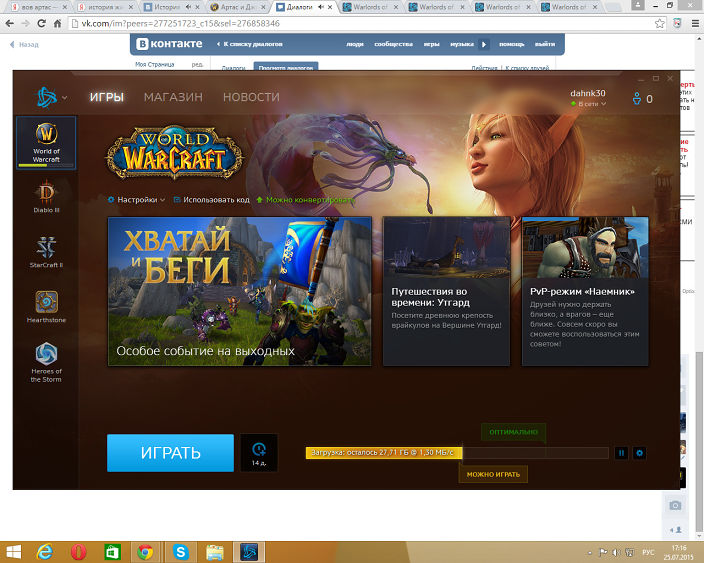Select the StarCraft II game icon

[46, 251]
